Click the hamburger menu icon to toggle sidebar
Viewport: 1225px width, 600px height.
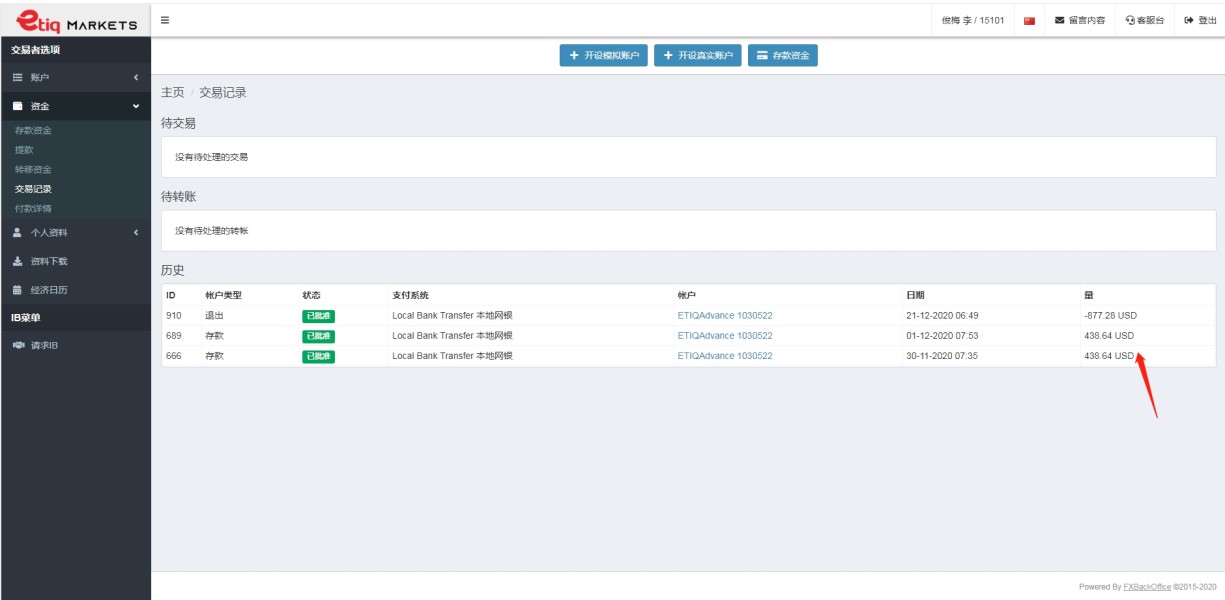click(165, 20)
